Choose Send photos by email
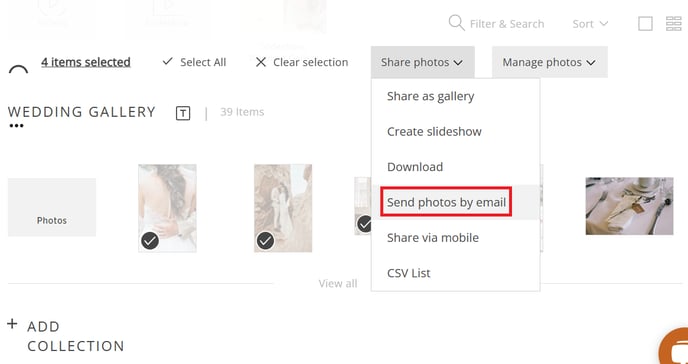The image size is (688, 364). click(x=446, y=202)
